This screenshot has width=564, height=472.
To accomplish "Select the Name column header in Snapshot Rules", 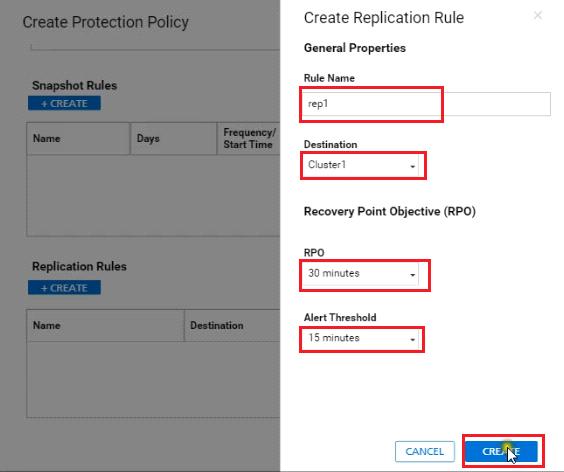I will 78,139.
